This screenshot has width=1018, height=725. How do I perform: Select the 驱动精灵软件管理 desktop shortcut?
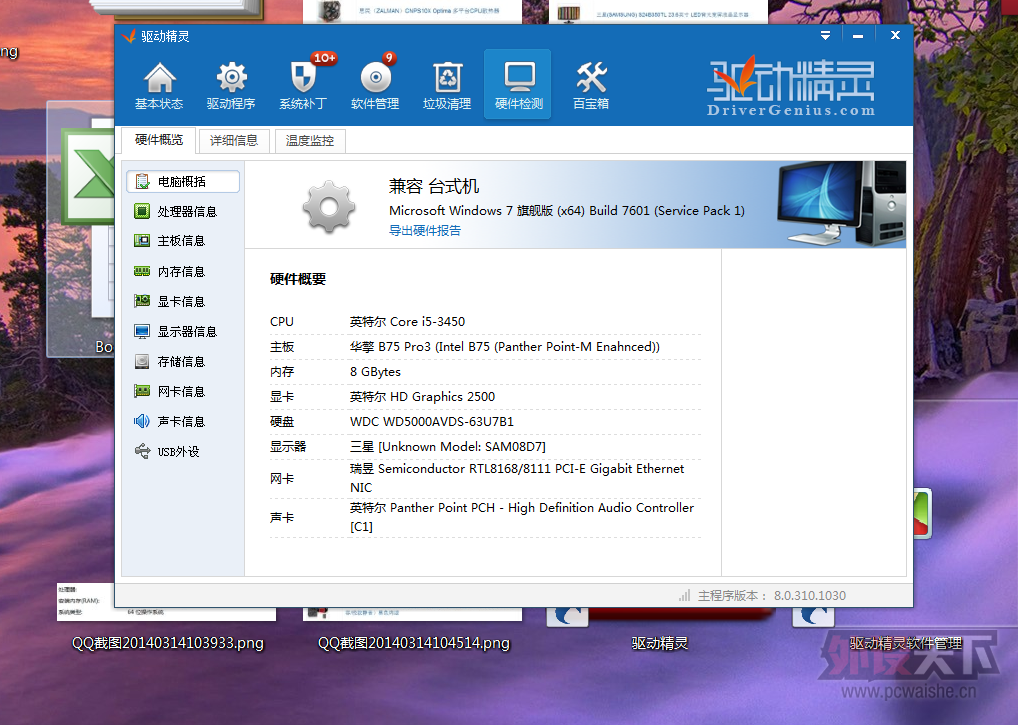click(906, 643)
